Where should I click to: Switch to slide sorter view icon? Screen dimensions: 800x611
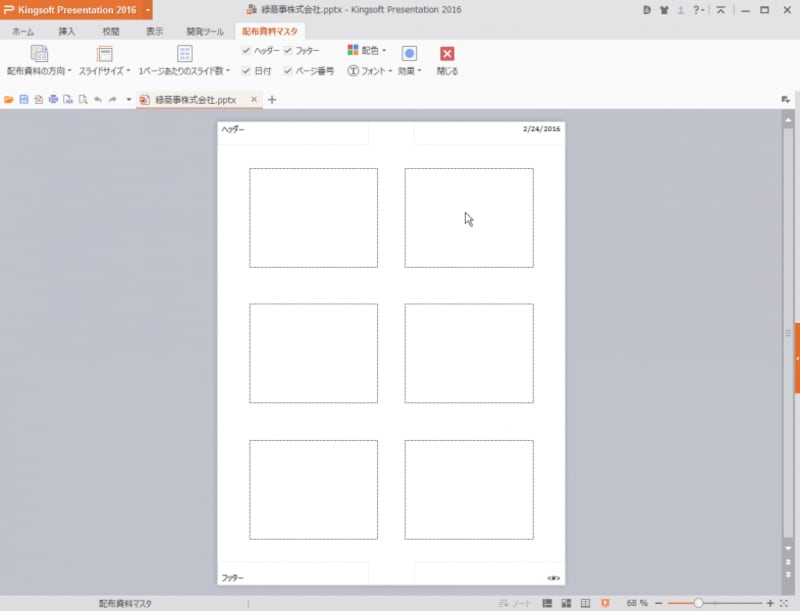pyautogui.click(x=566, y=603)
